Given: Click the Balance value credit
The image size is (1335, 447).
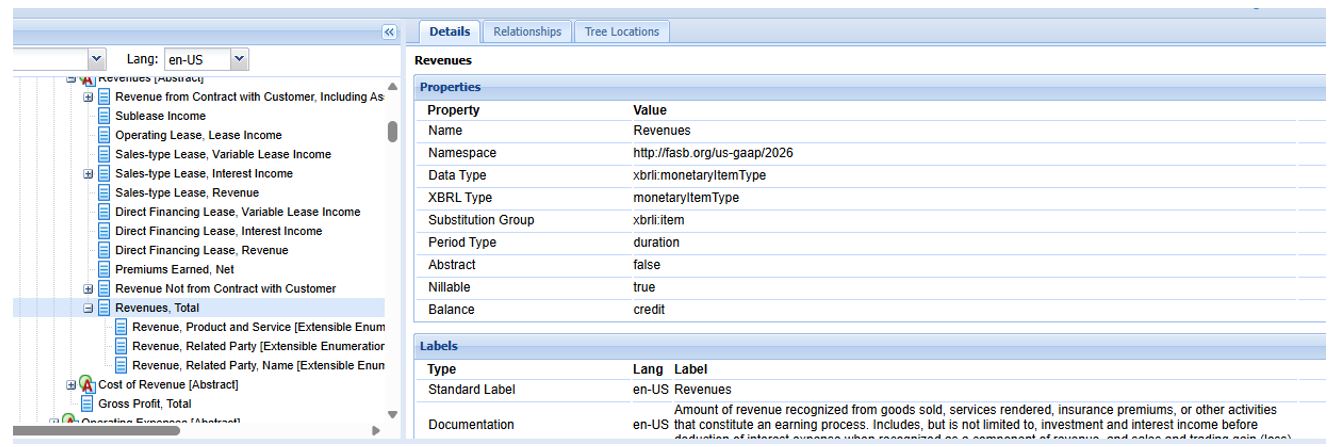Looking at the screenshot, I should pos(650,309).
